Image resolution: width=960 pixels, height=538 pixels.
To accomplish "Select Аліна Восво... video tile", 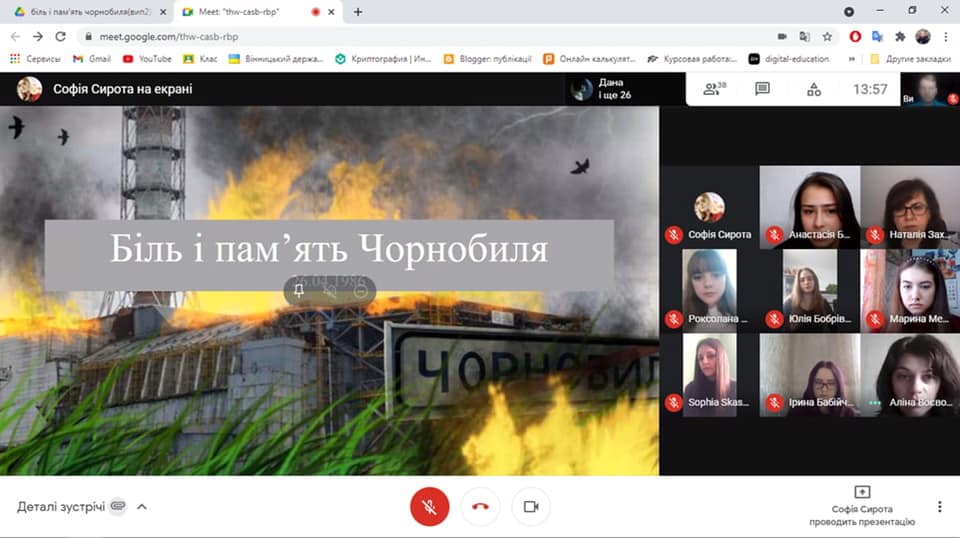I will (x=910, y=375).
